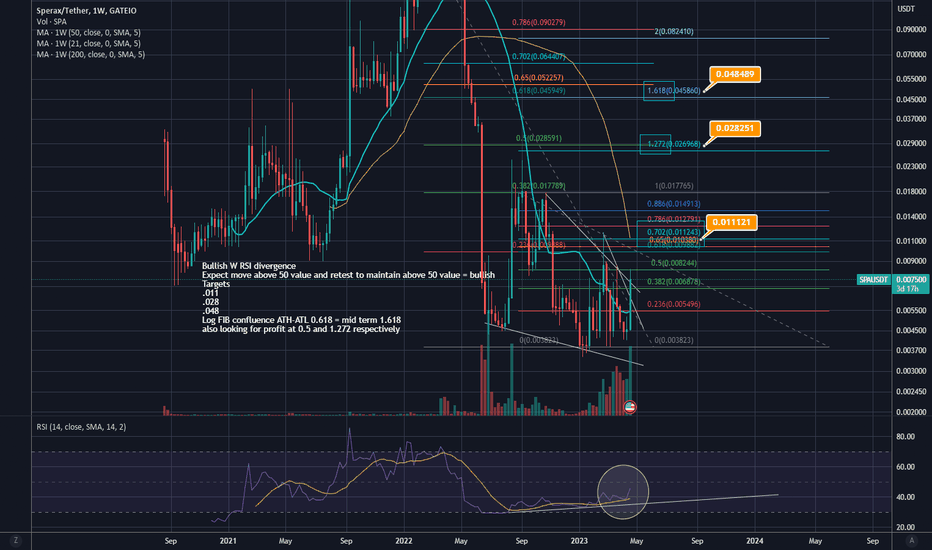Click the 0.055000 price axis label
932x550 pixels.
pyautogui.click(x=911, y=79)
